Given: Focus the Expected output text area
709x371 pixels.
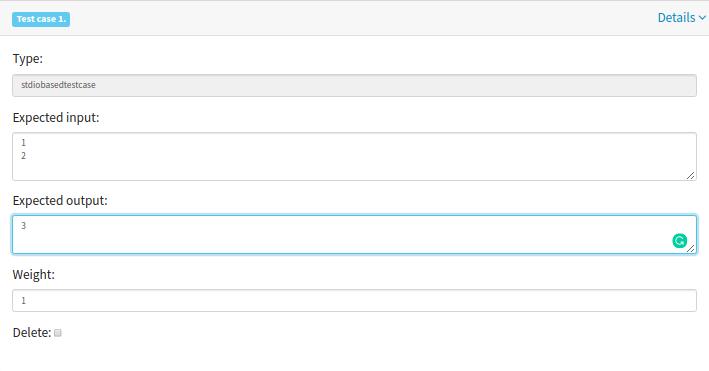Looking at the screenshot, I should [x=354, y=234].
